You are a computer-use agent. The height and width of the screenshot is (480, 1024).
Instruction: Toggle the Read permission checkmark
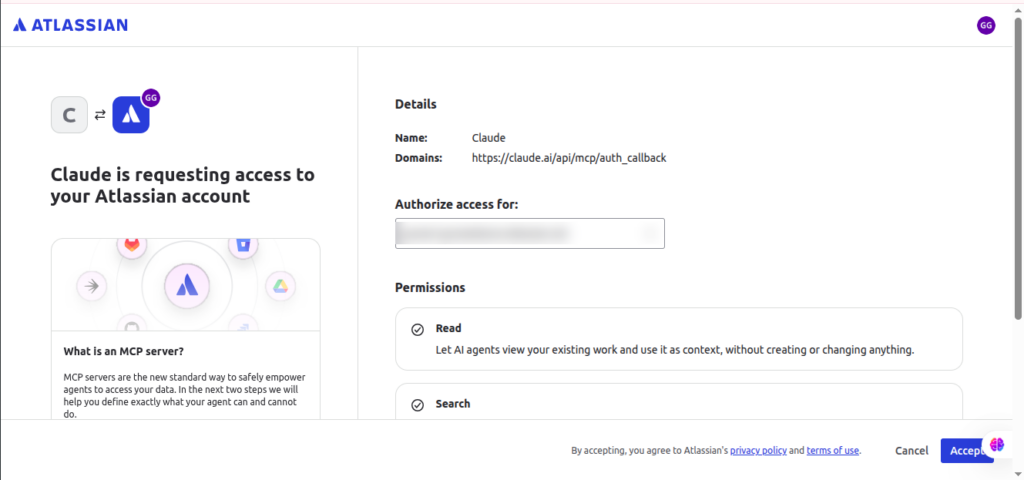coord(417,330)
